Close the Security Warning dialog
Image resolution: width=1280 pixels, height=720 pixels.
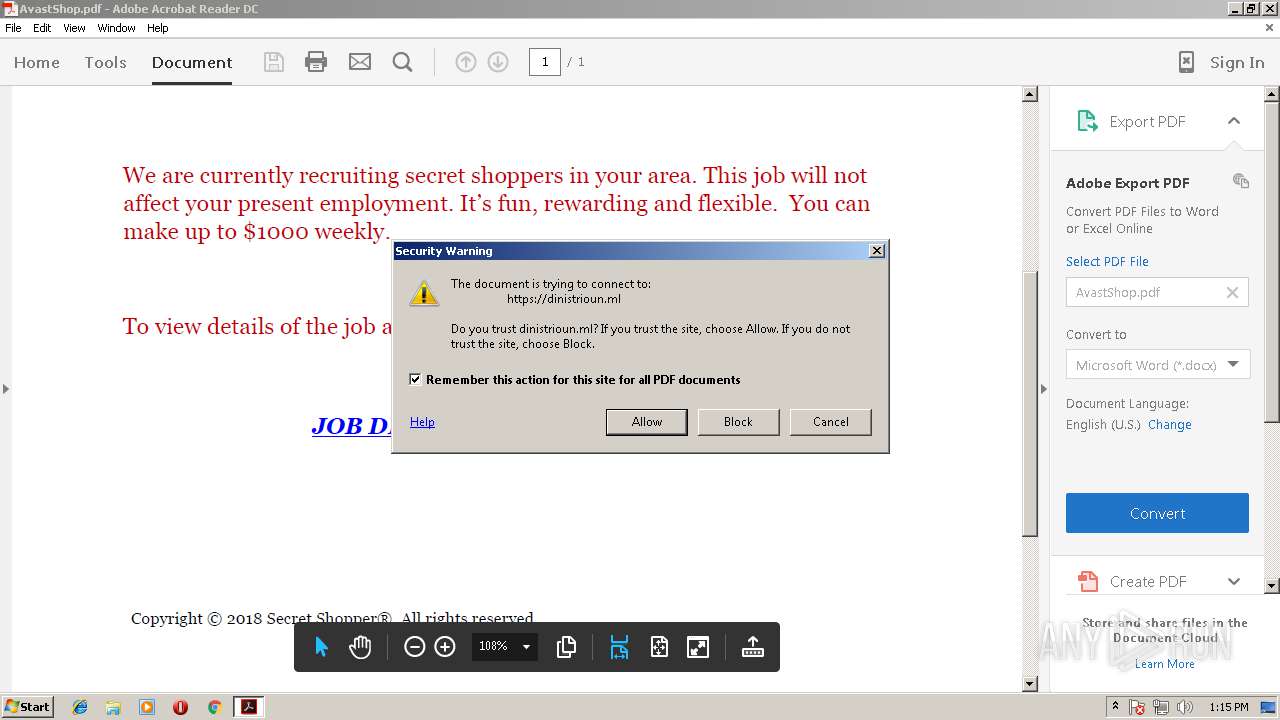pyautogui.click(x=877, y=251)
